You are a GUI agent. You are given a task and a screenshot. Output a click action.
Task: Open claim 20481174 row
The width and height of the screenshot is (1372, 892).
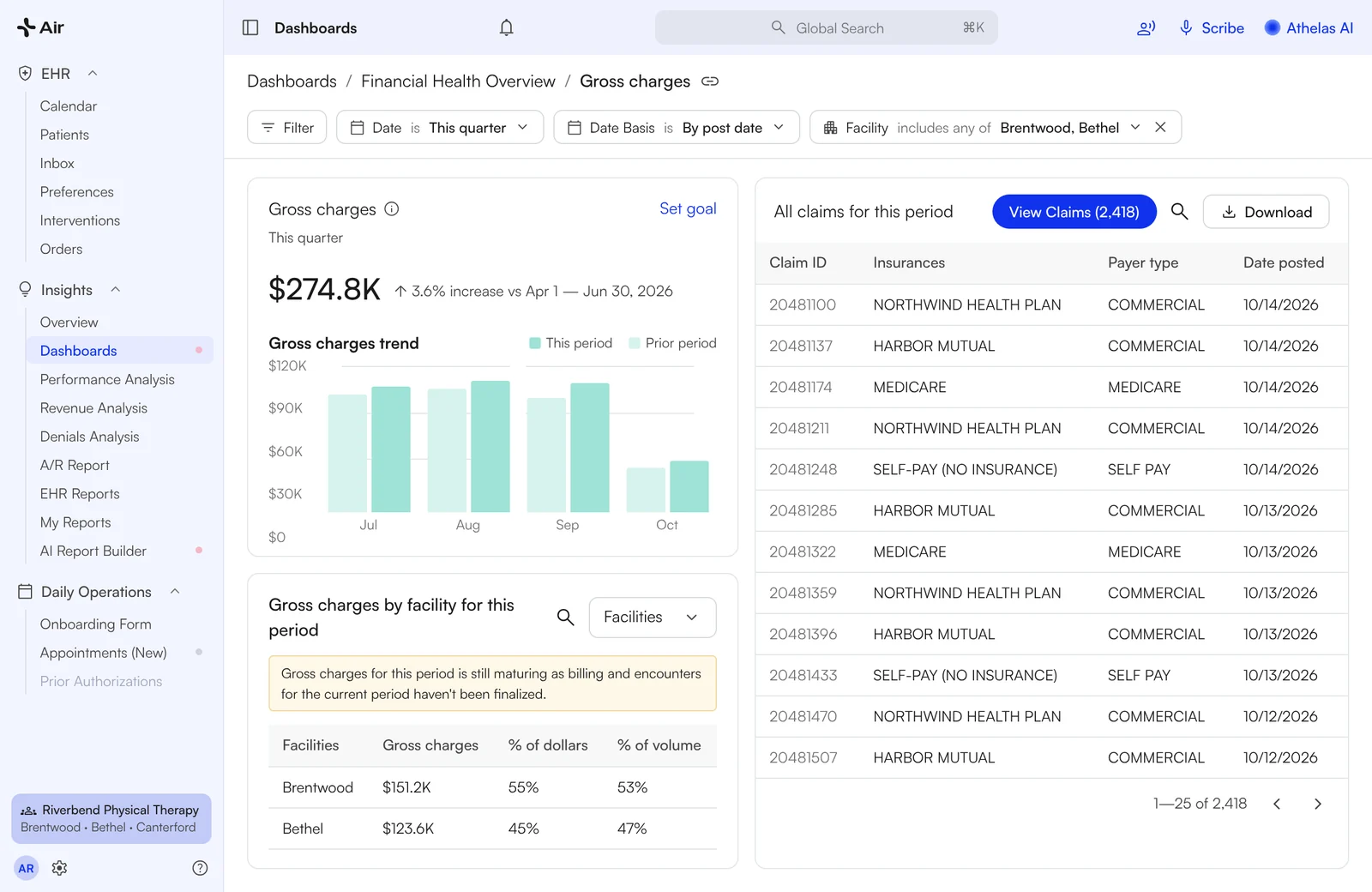point(1051,387)
